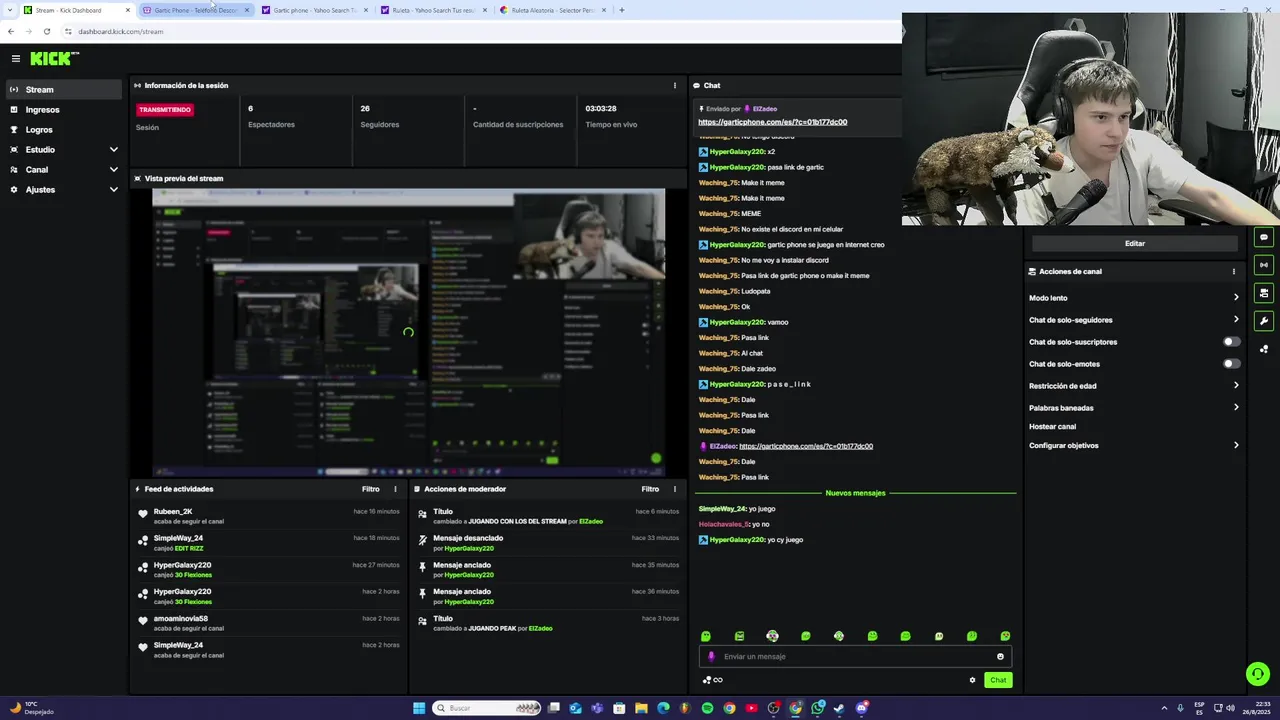
Task: Open the wrench tools icon in the right rail
Action: click(x=1264, y=321)
